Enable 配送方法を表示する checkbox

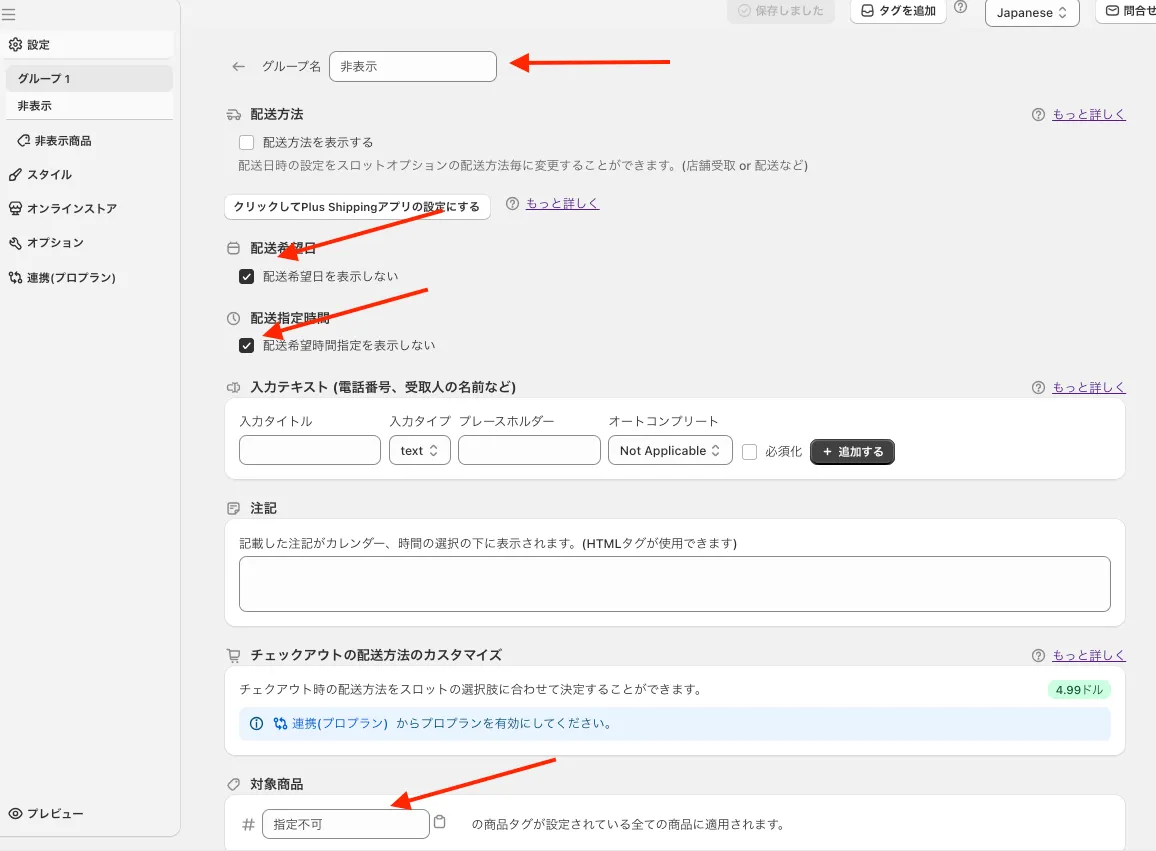tap(247, 143)
